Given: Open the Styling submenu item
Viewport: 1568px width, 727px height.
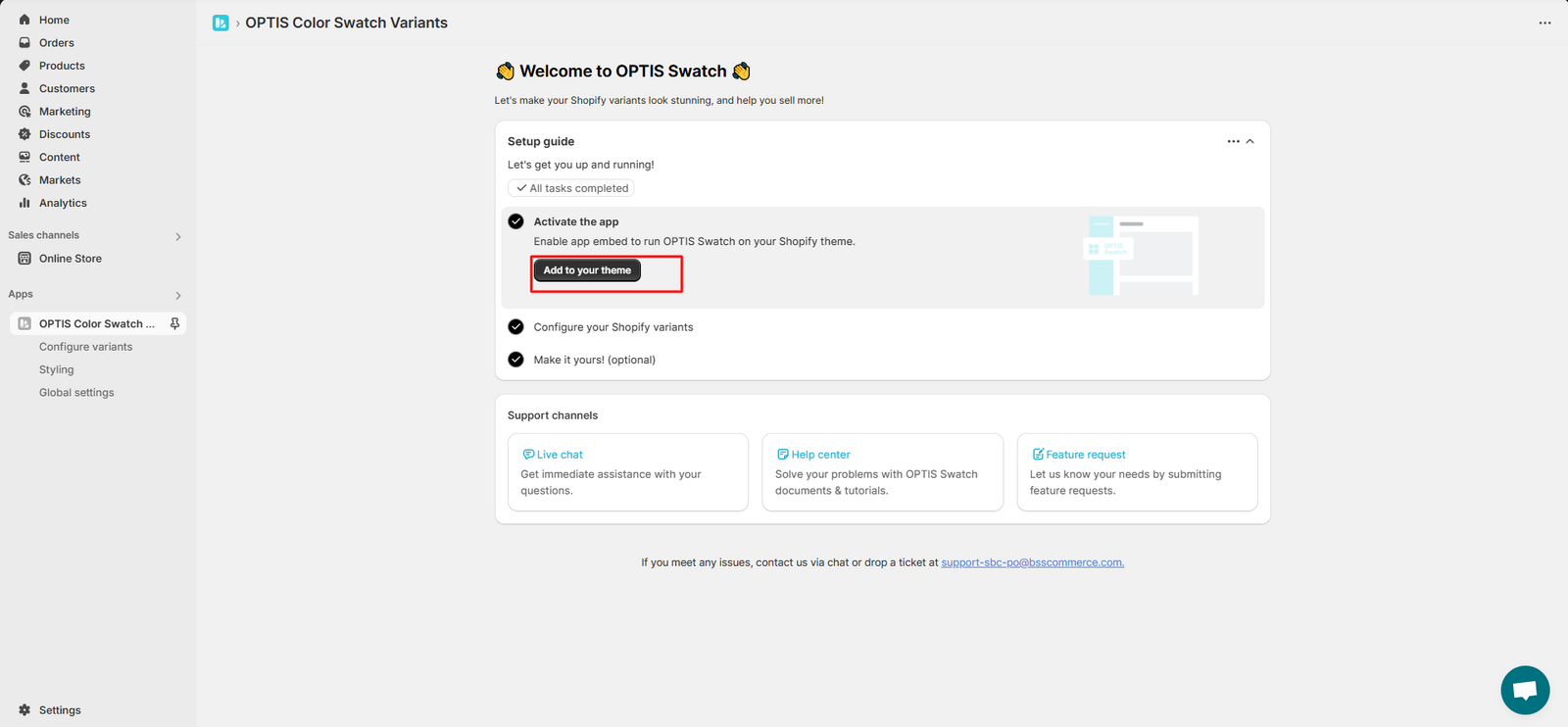Looking at the screenshot, I should coord(57,369).
